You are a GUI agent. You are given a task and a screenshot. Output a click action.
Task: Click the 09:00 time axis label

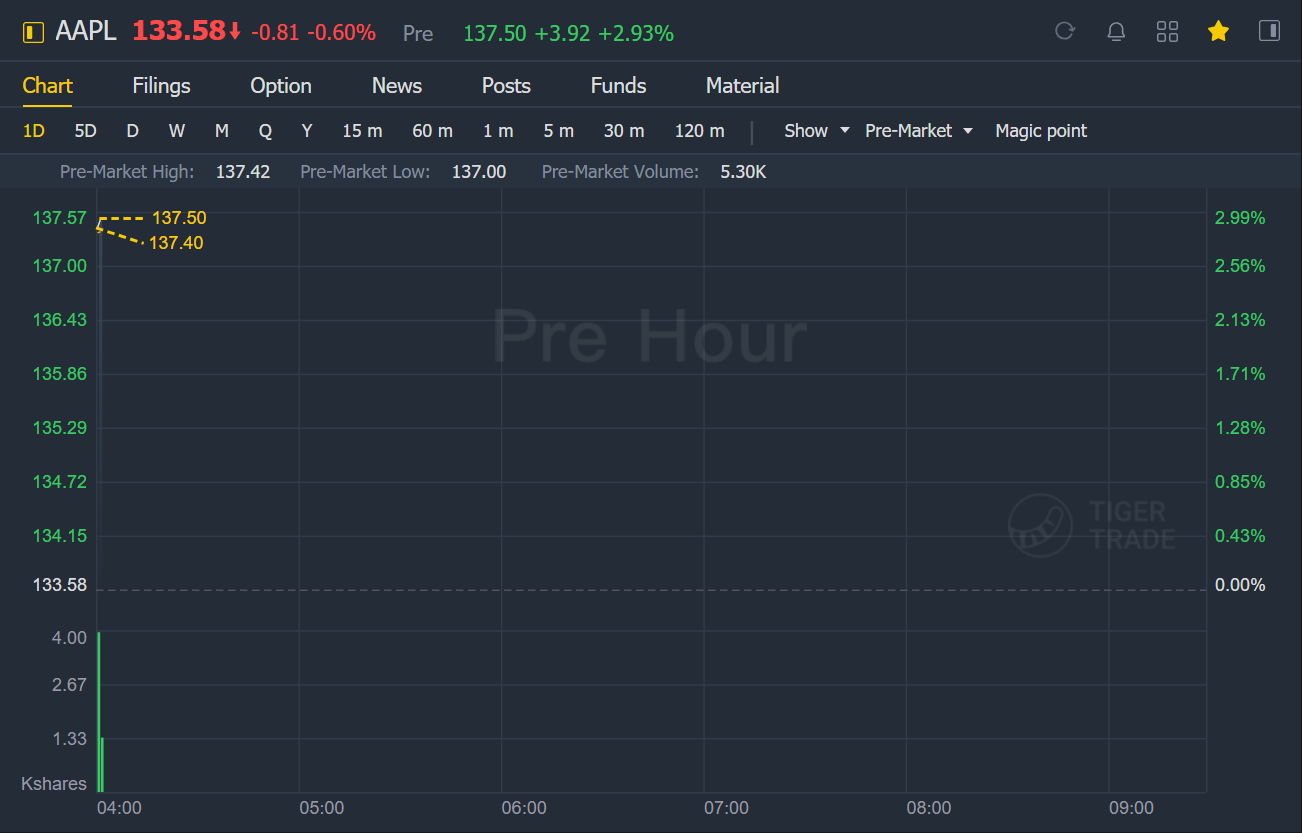pos(1131,808)
